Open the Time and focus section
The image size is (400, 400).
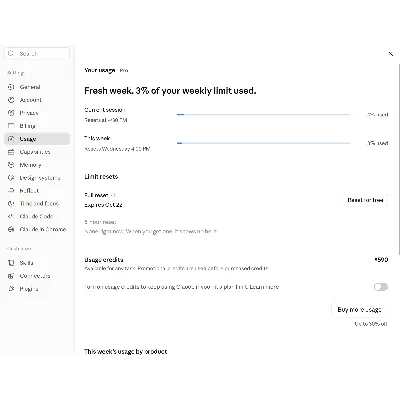[37, 203]
